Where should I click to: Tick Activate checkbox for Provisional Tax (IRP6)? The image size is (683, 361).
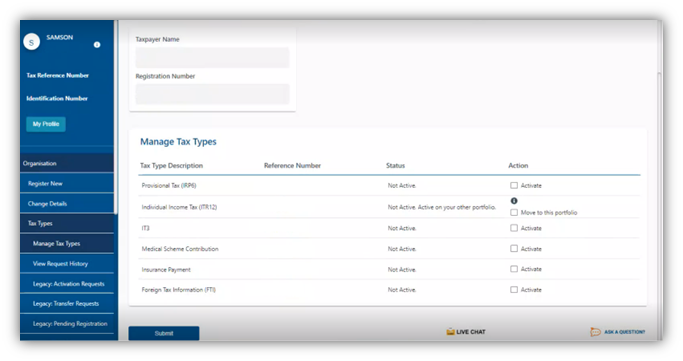[514, 186]
